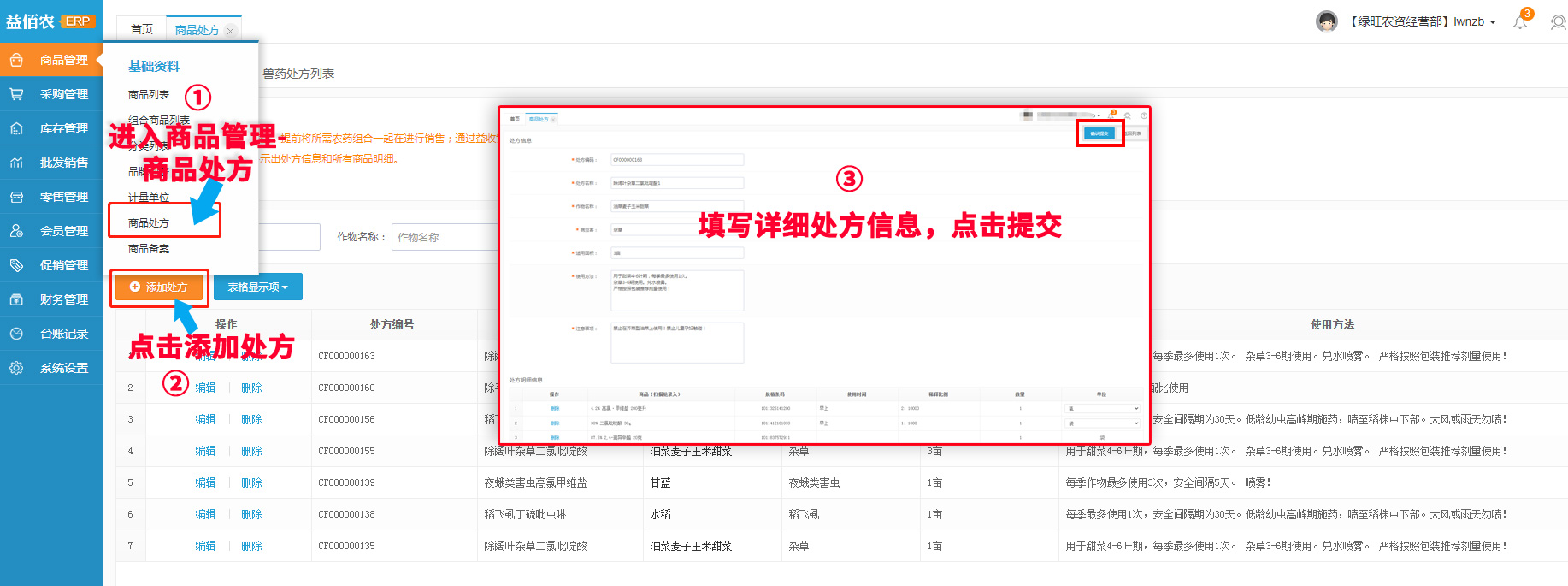Select 商品处方 in the submenu
The width and height of the screenshot is (1568, 586).
coord(149,222)
